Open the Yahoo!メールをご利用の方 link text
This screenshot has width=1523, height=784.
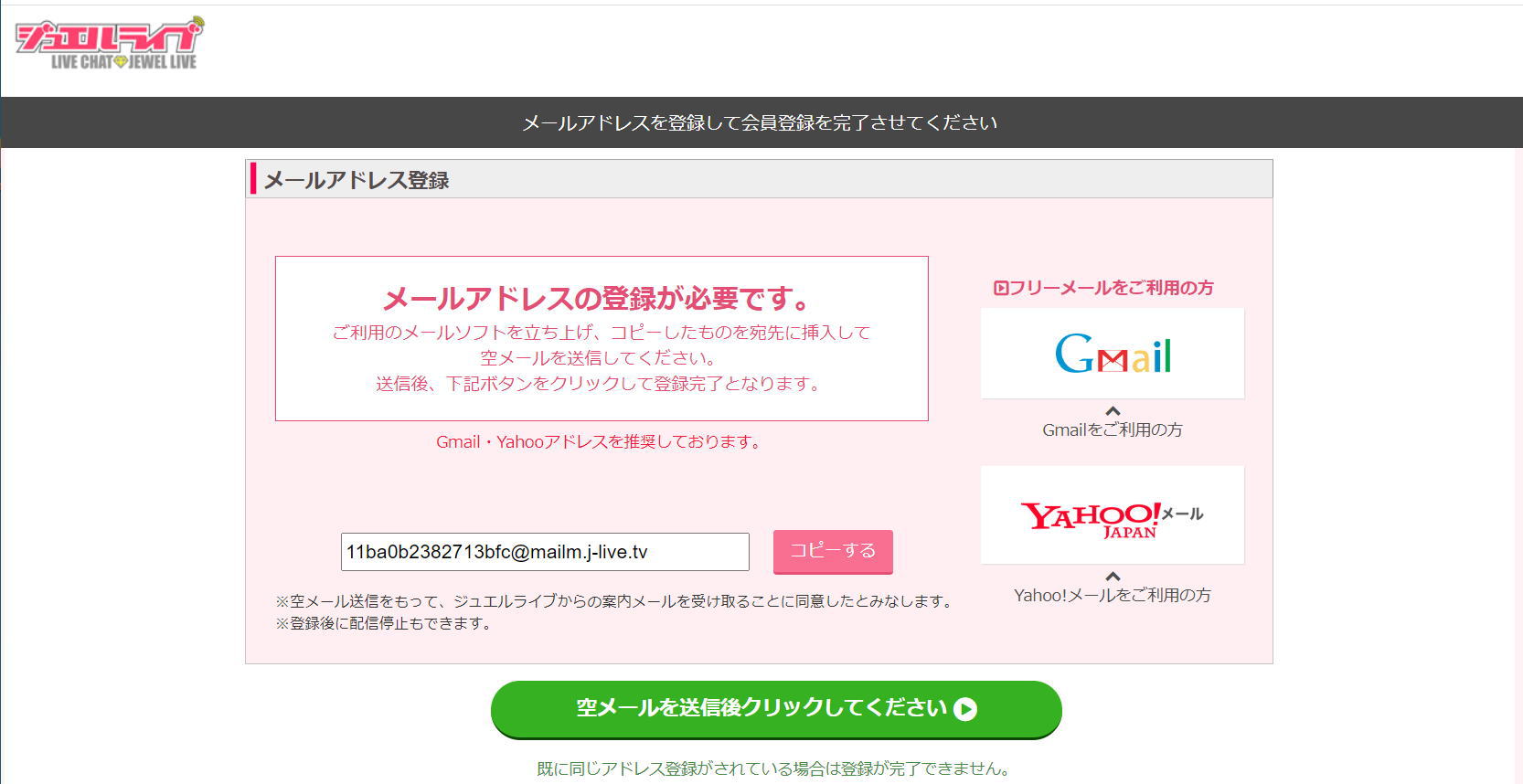(1112, 596)
